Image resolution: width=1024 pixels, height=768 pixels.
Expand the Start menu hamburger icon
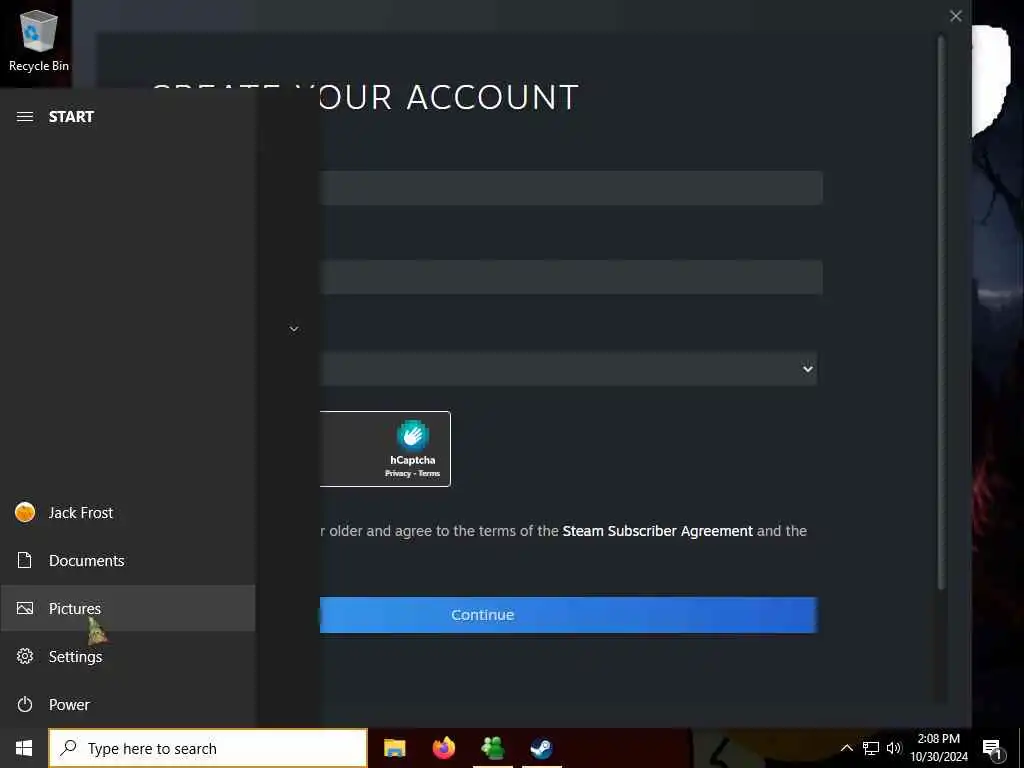point(25,117)
